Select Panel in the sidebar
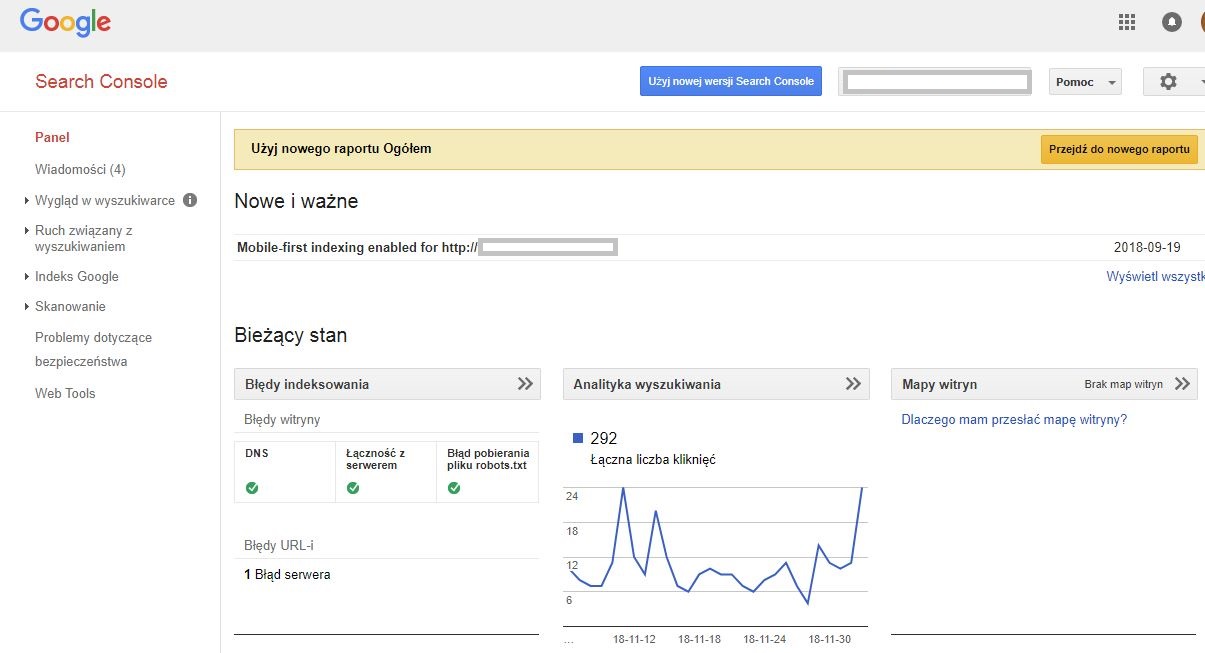This screenshot has width=1205, height=653. [52, 138]
